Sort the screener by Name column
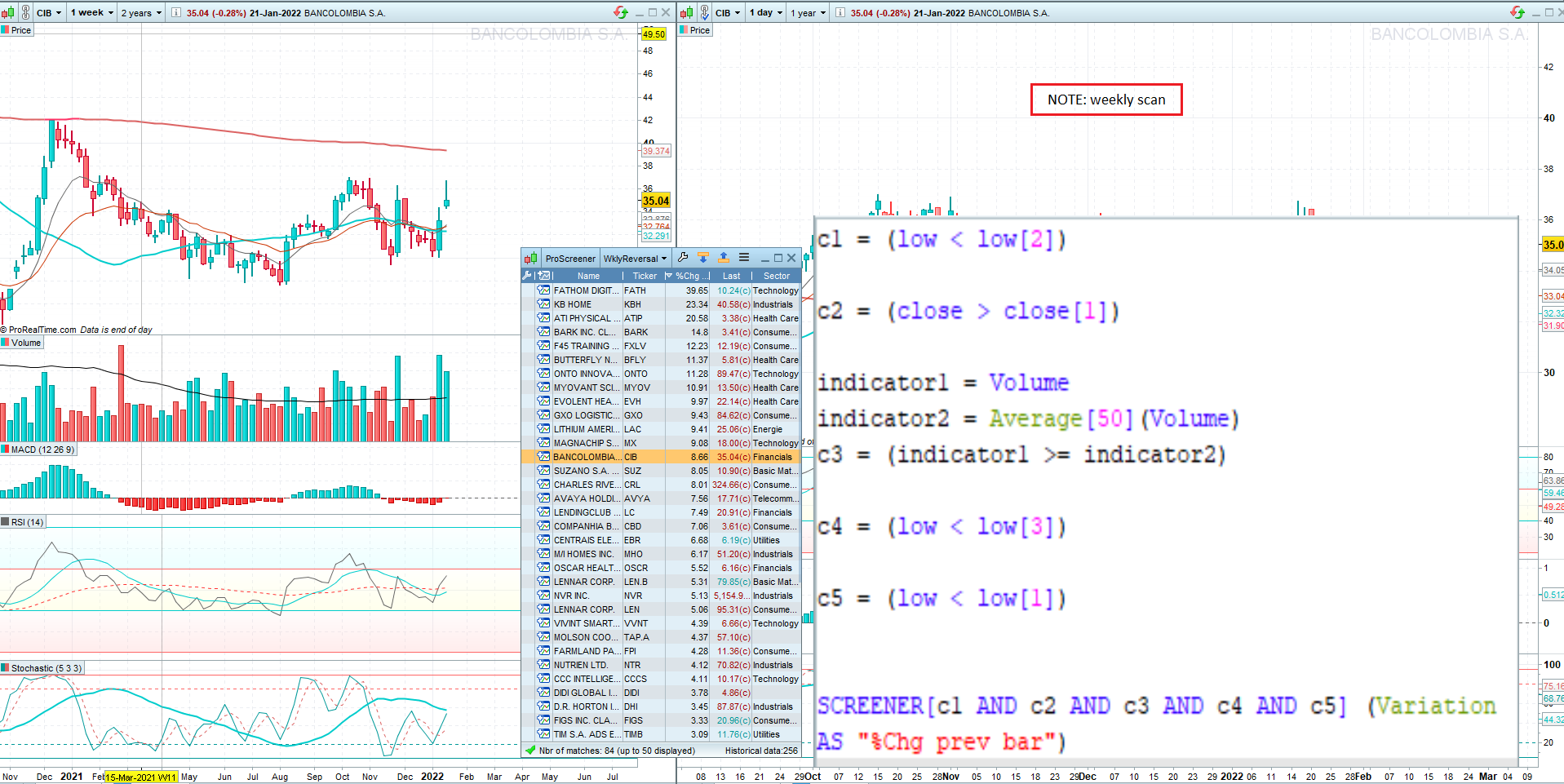The image size is (1564, 784). (588, 276)
